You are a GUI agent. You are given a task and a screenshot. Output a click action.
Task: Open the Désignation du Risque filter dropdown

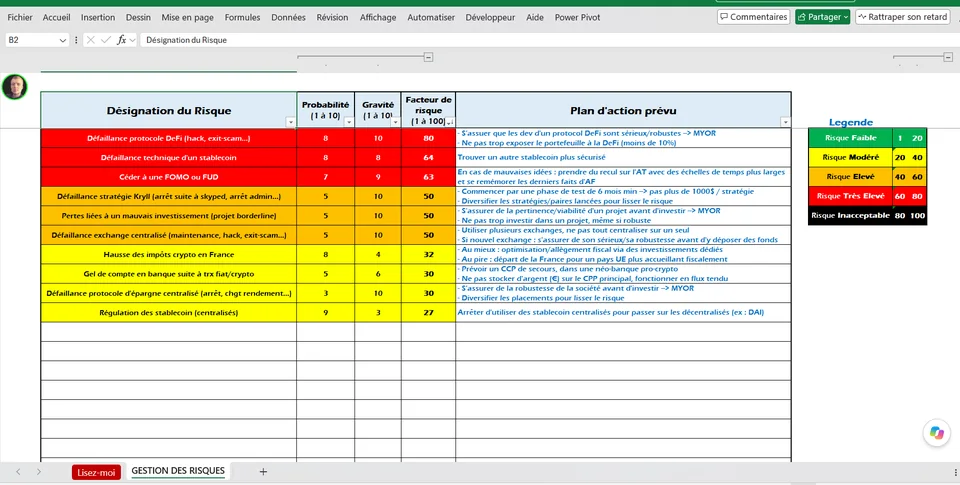tap(290, 122)
